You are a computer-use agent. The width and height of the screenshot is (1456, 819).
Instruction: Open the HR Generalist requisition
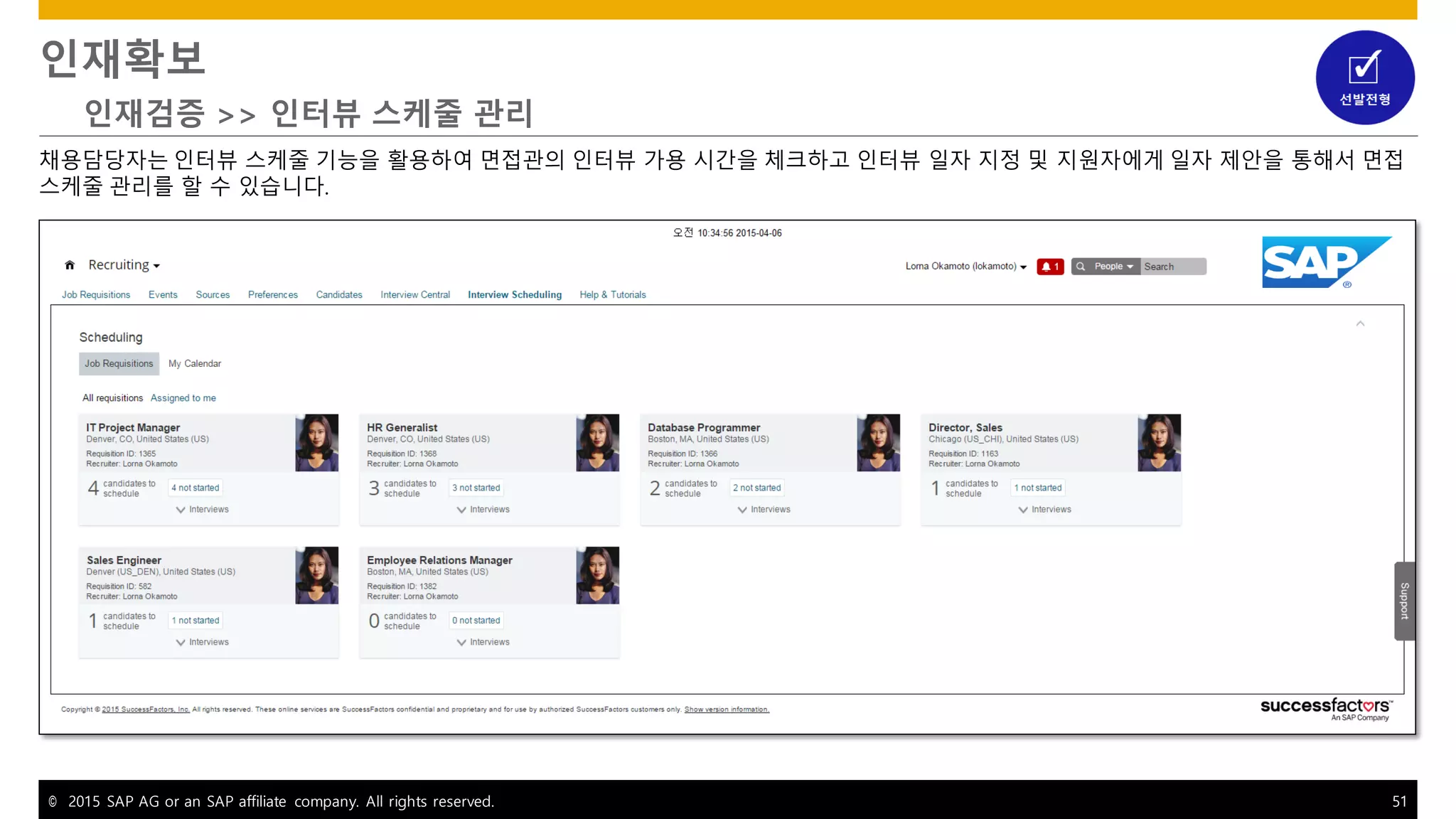(x=402, y=427)
